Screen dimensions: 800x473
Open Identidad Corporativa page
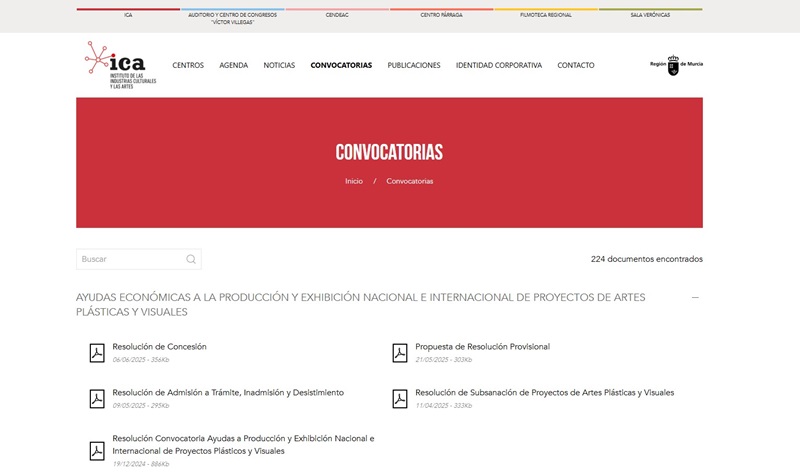click(499, 66)
